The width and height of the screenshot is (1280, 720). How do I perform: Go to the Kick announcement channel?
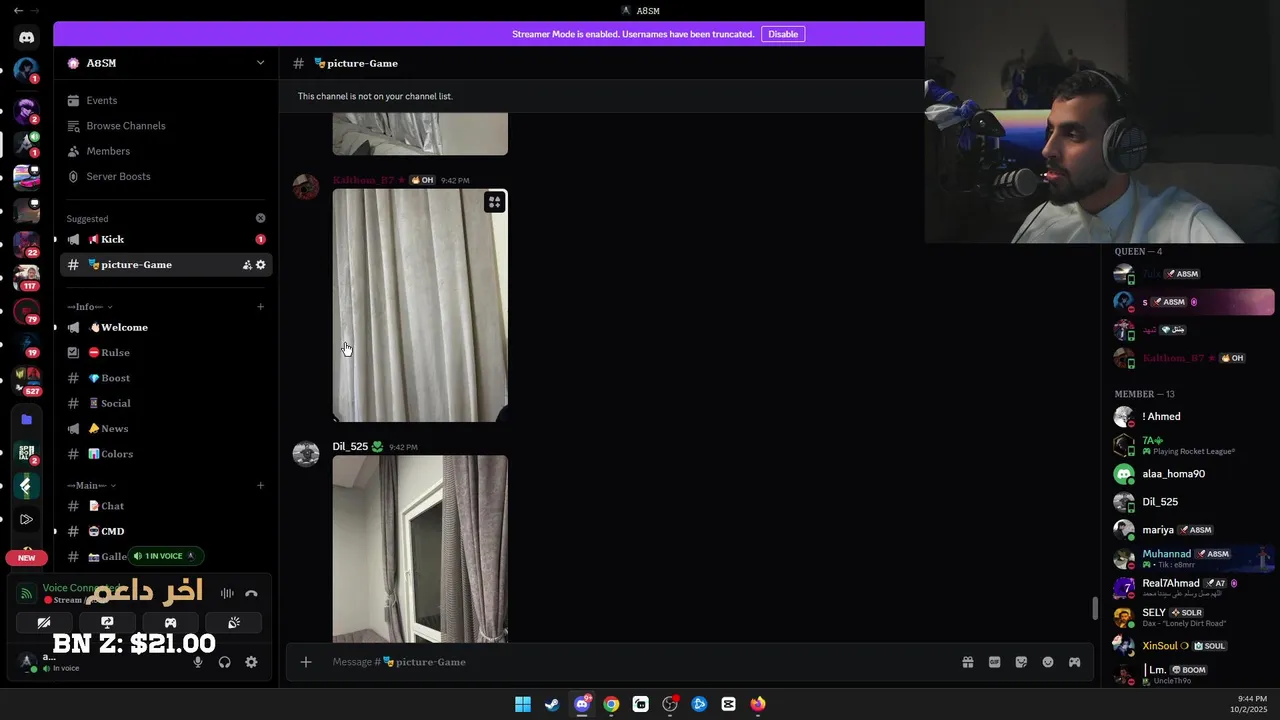point(166,240)
